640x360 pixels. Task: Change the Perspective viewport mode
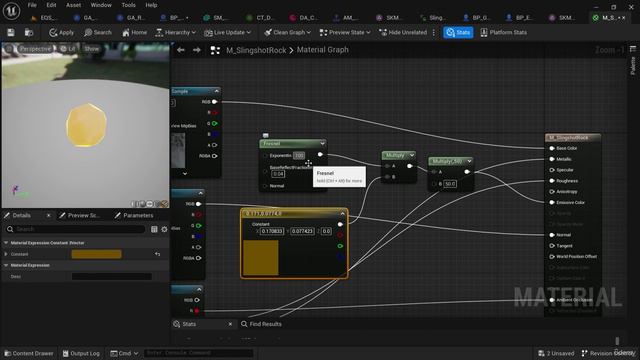click(35, 49)
